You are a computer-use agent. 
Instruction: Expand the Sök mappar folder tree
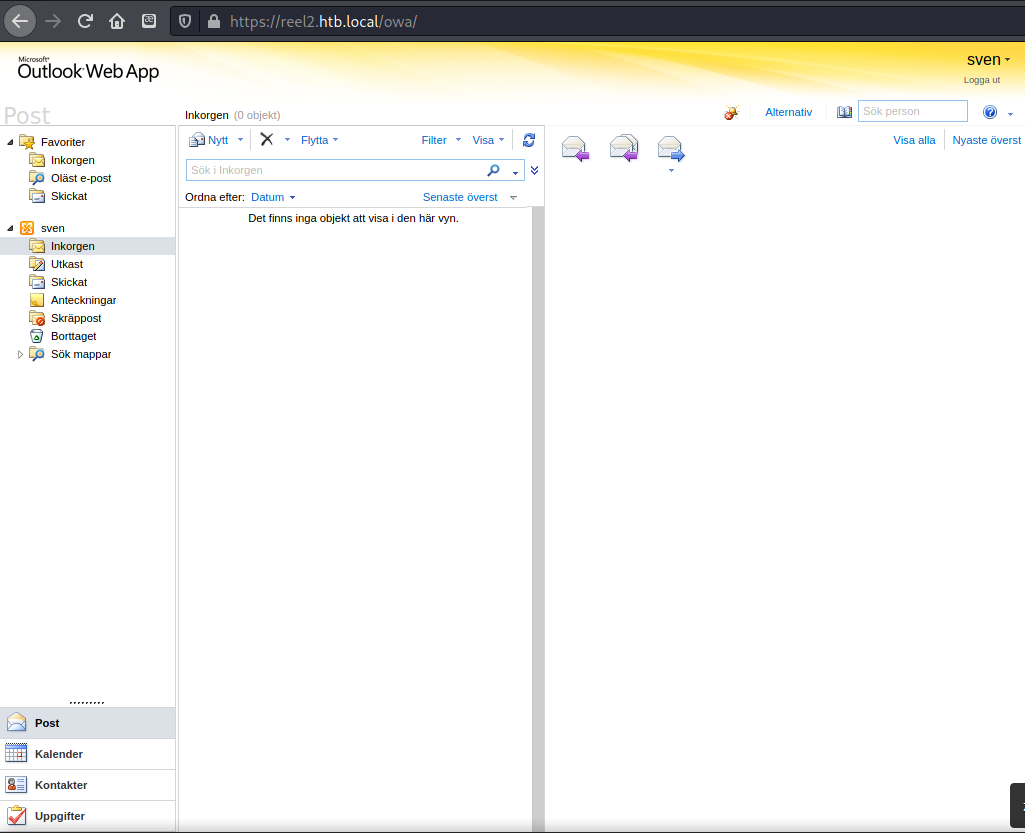coord(21,354)
